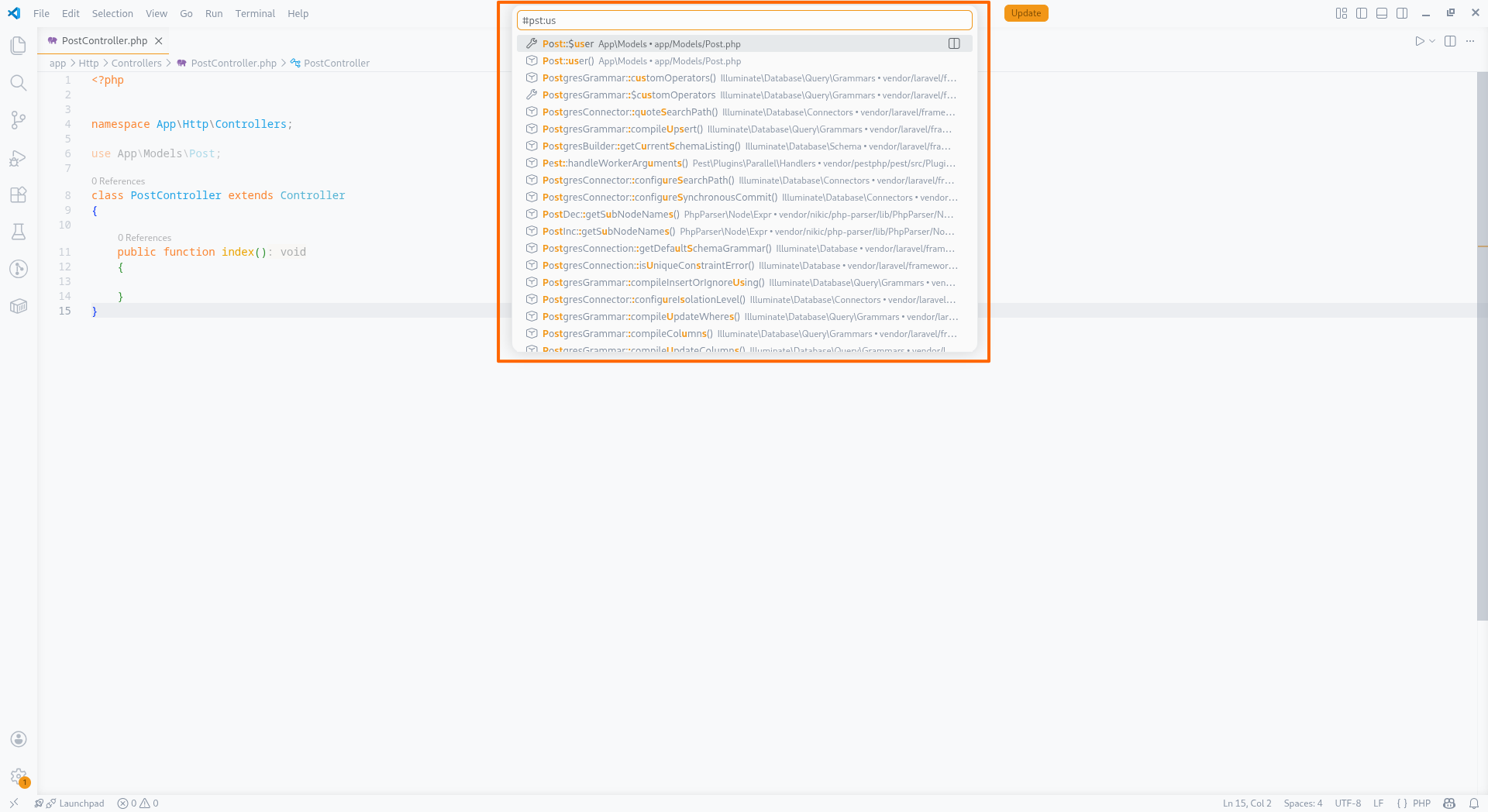The width and height of the screenshot is (1488, 812).
Task: Toggle the secondary side bar
Action: point(1402,13)
